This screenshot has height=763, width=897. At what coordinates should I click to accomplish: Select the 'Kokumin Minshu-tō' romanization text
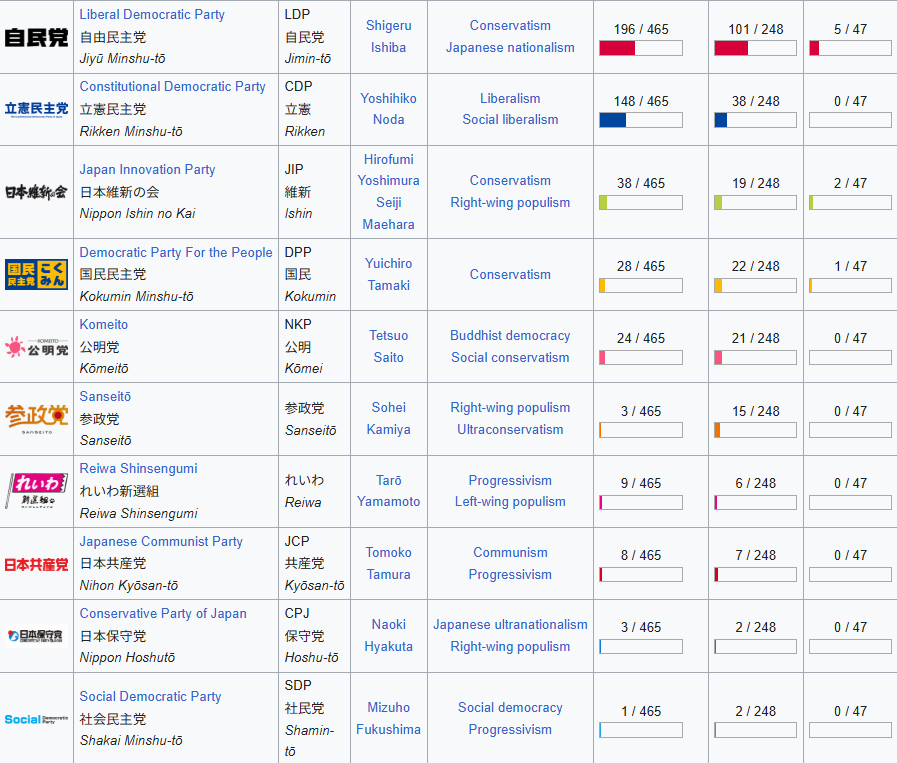(x=137, y=296)
